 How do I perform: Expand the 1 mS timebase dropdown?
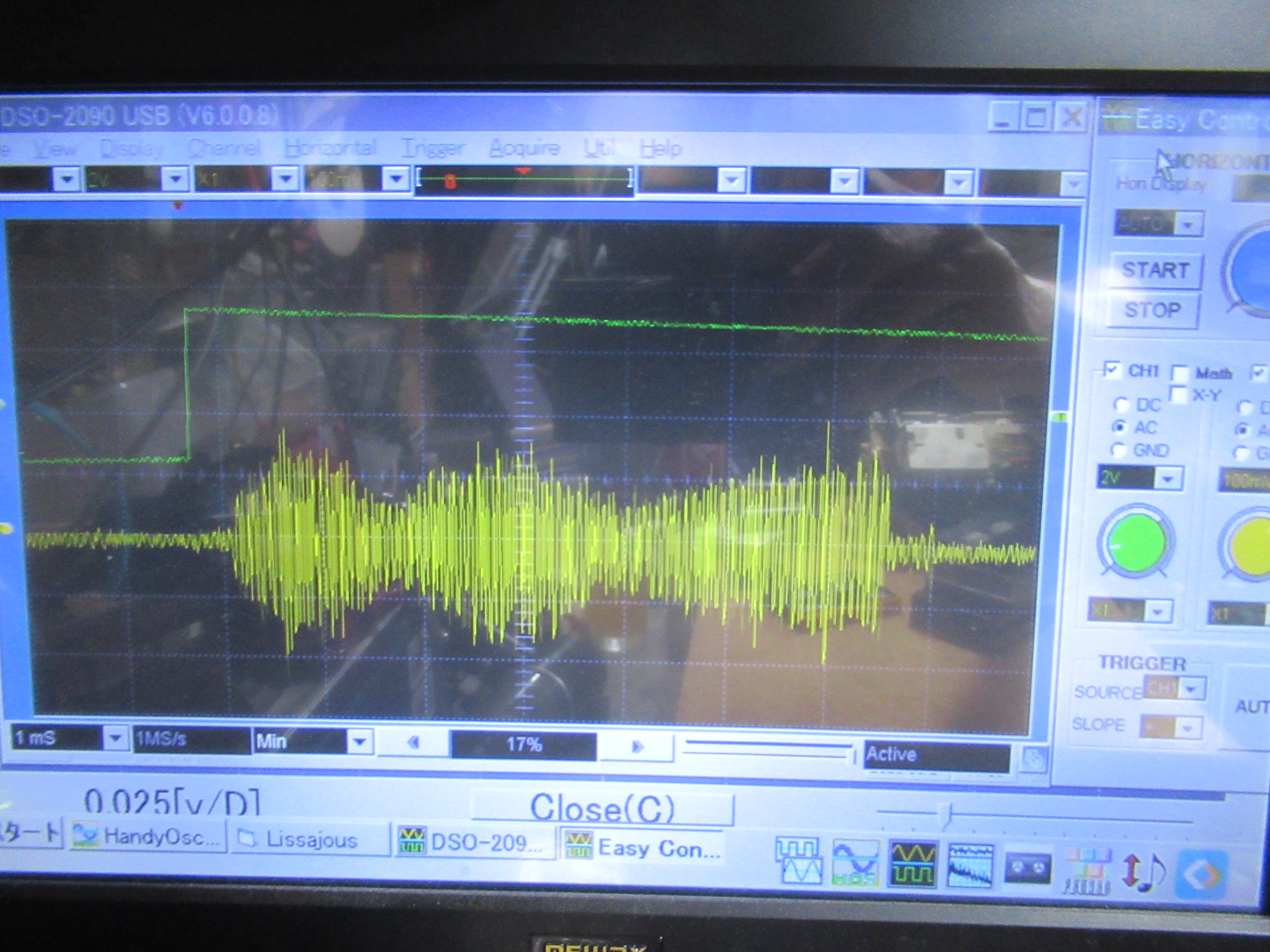tap(115, 738)
